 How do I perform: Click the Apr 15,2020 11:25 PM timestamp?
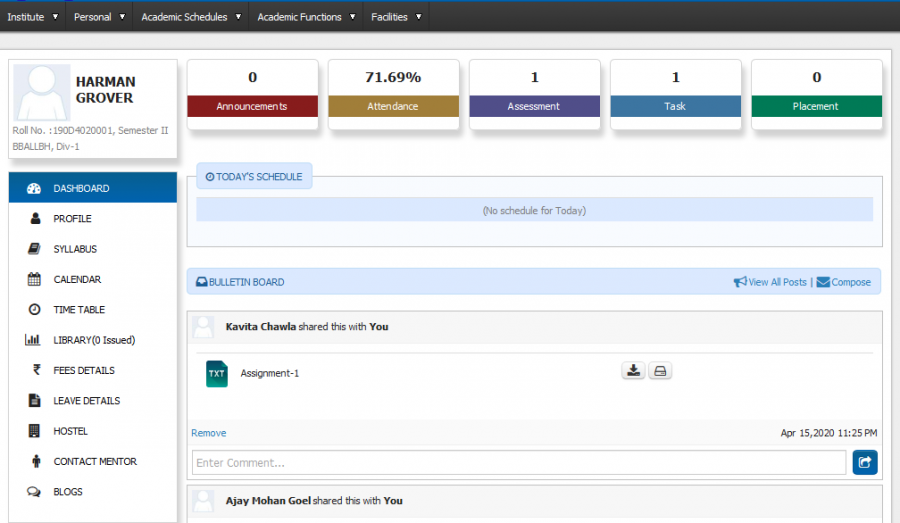pyautogui.click(x=828, y=433)
